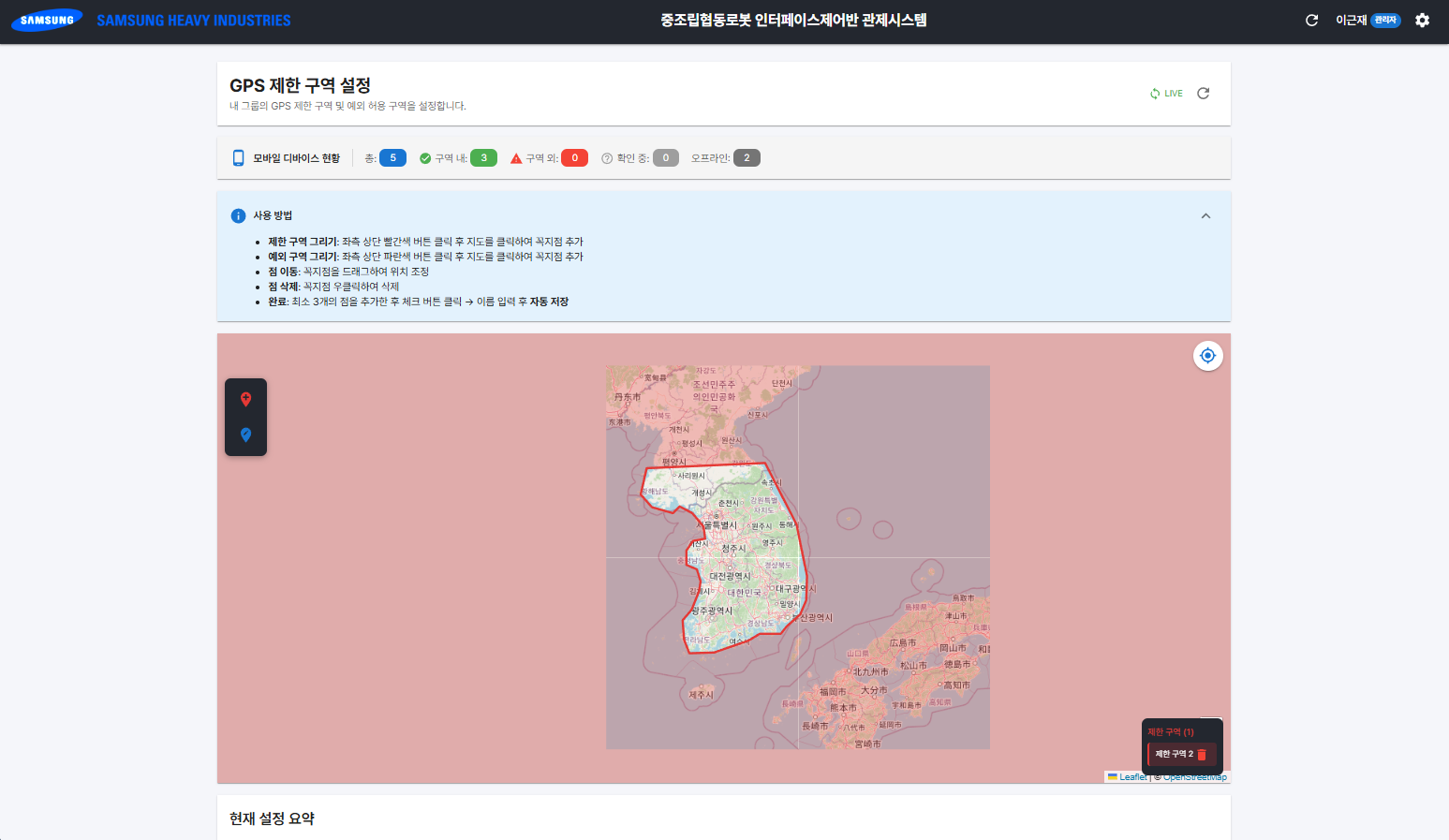Click the blue info icon beside 사용 방법
Screen dimensions: 1449x840
pyautogui.click(x=238, y=216)
